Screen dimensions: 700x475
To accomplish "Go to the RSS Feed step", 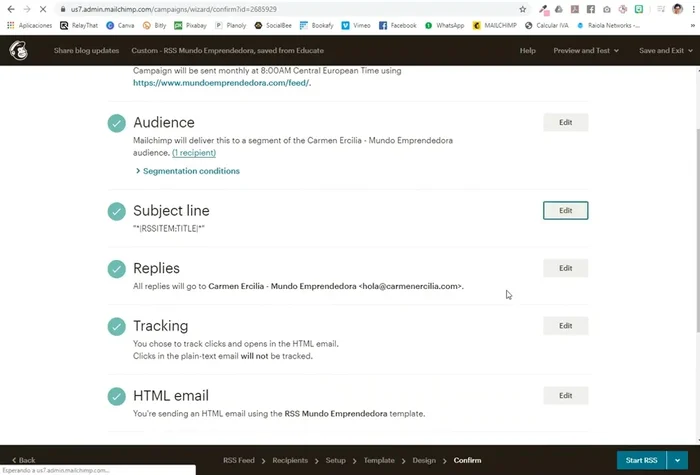I will point(239,460).
